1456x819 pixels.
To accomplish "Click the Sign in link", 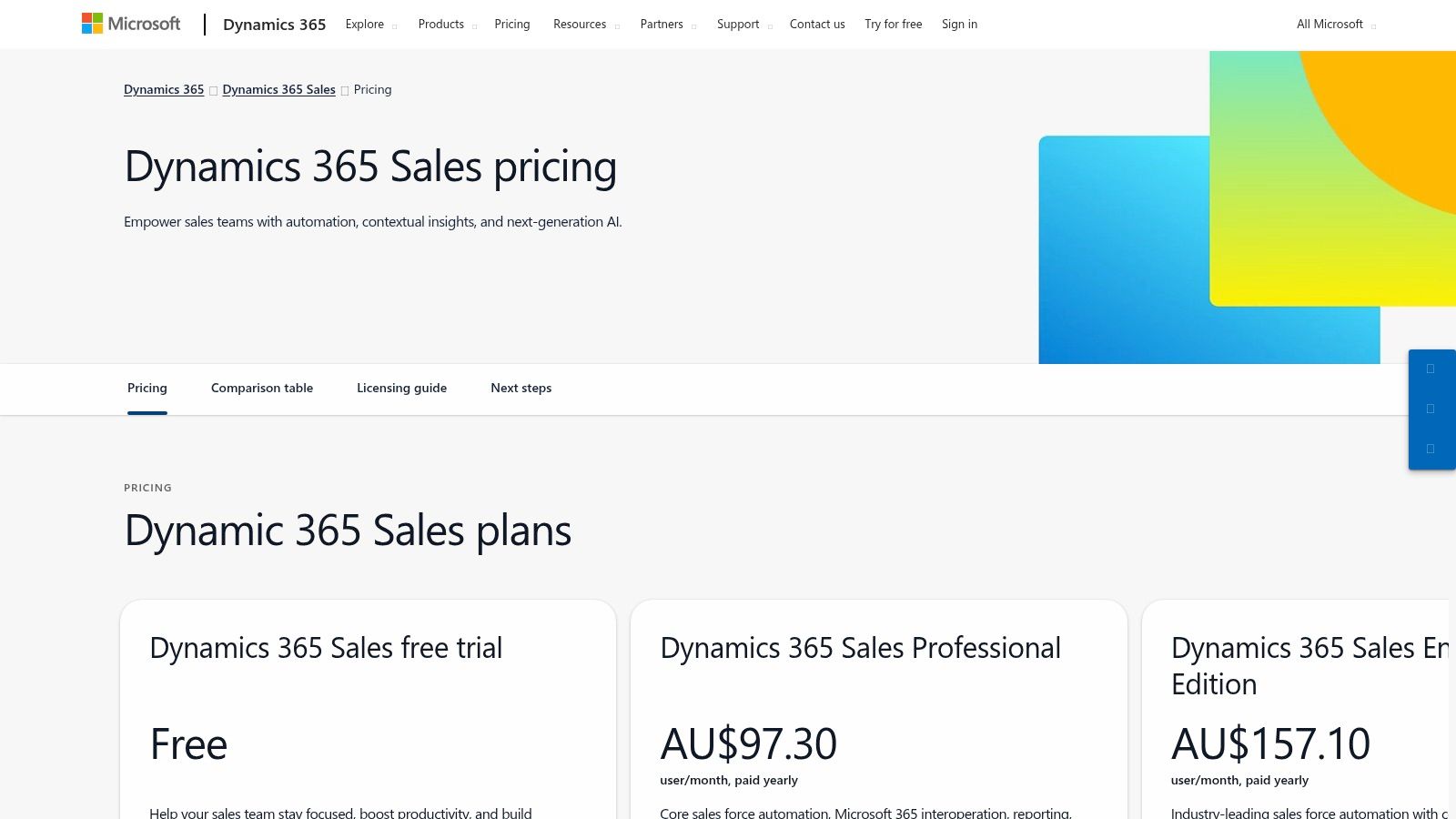I will click(x=959, y=25).
